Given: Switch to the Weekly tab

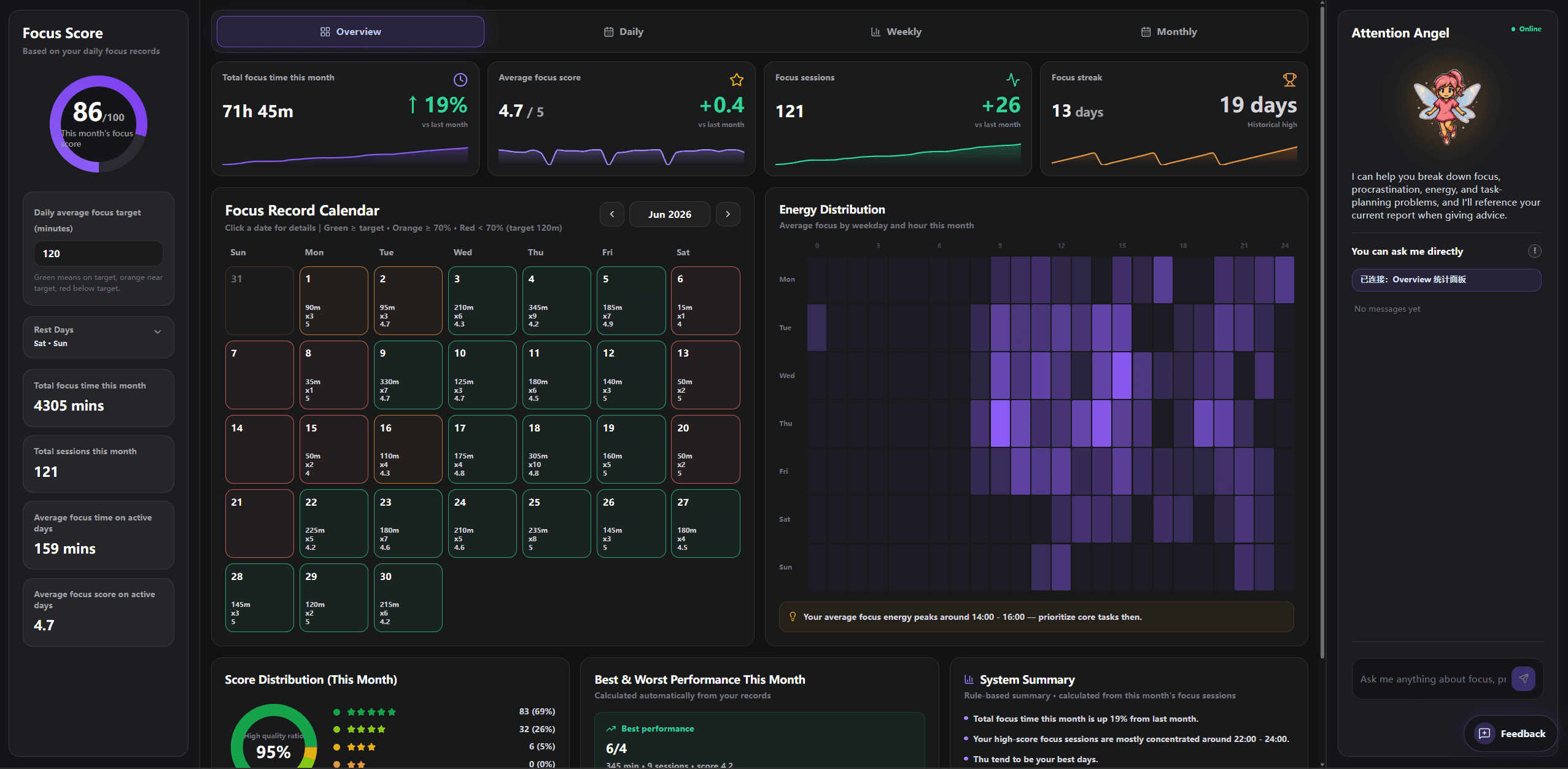Looking at the screenshot, I should (896, 31).
